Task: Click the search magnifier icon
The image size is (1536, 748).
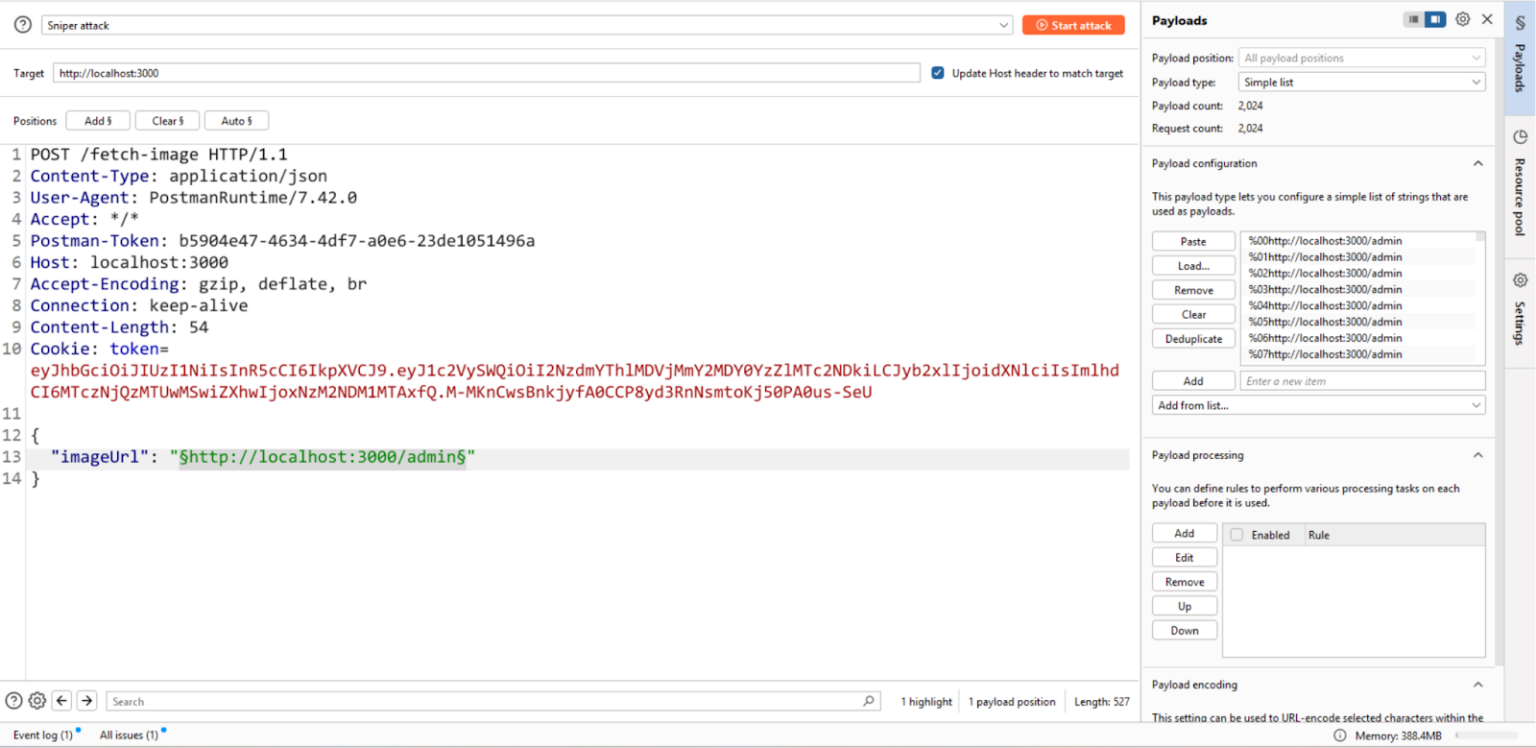Action: [x=868, y=701]
